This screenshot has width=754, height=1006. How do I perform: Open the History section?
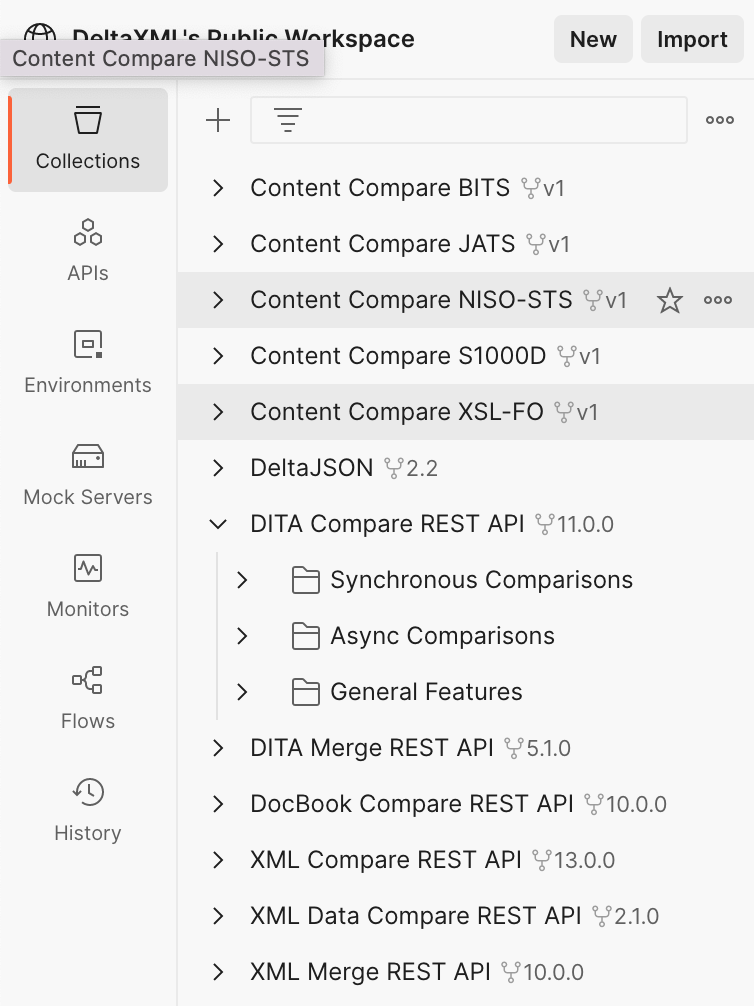88,810
